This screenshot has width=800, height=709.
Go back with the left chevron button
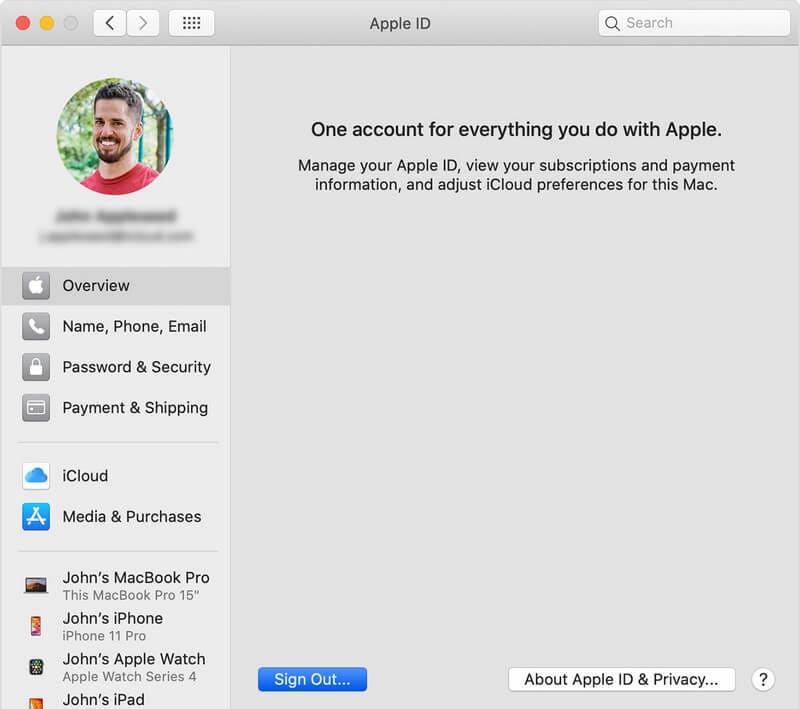tap(110, 23)
